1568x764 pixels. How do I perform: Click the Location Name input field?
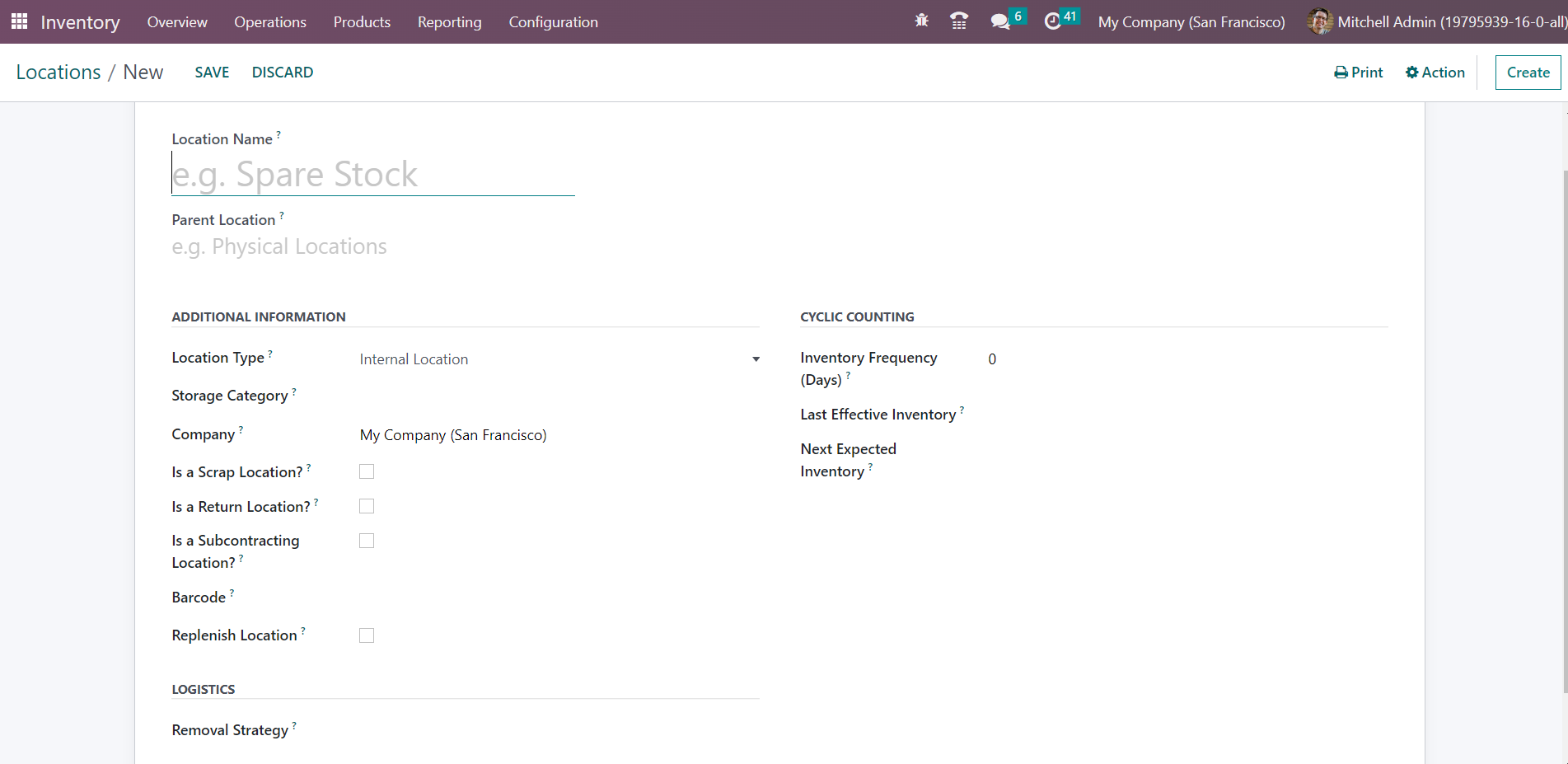372,175
